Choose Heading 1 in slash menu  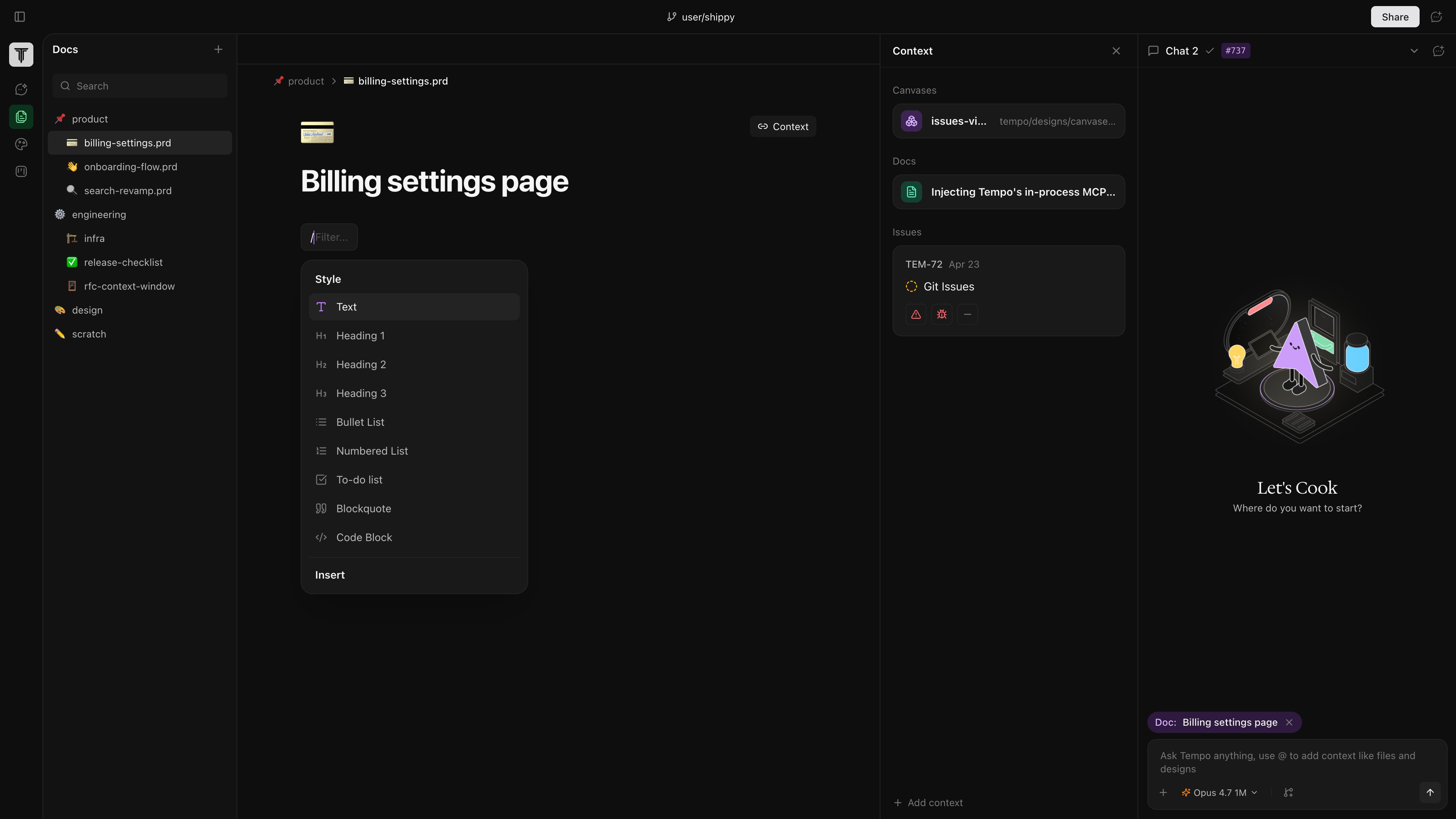tap(414, 336)
